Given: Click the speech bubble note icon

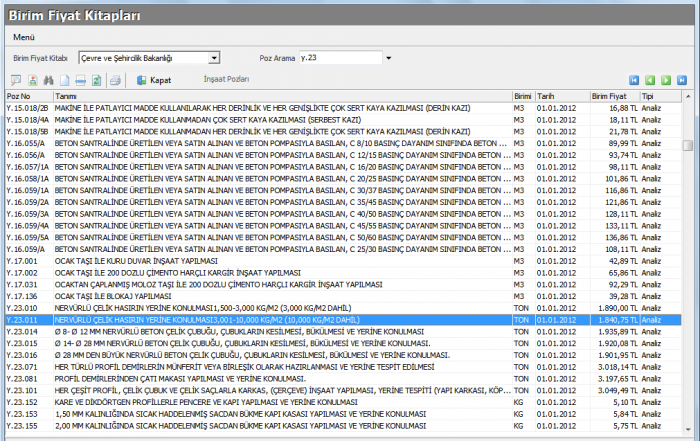Looking at the screenshot, I should click(x=15, y=80).
